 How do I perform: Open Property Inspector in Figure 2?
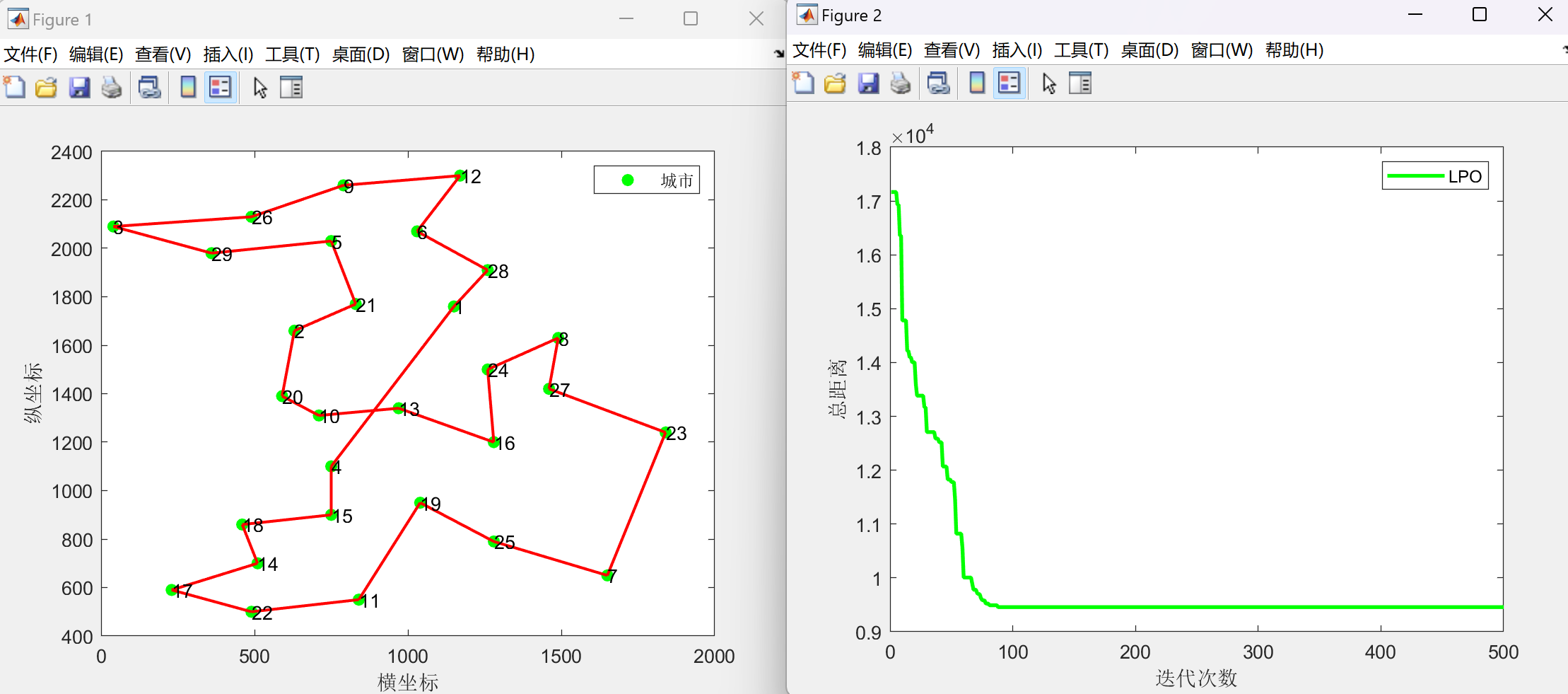1080,83
